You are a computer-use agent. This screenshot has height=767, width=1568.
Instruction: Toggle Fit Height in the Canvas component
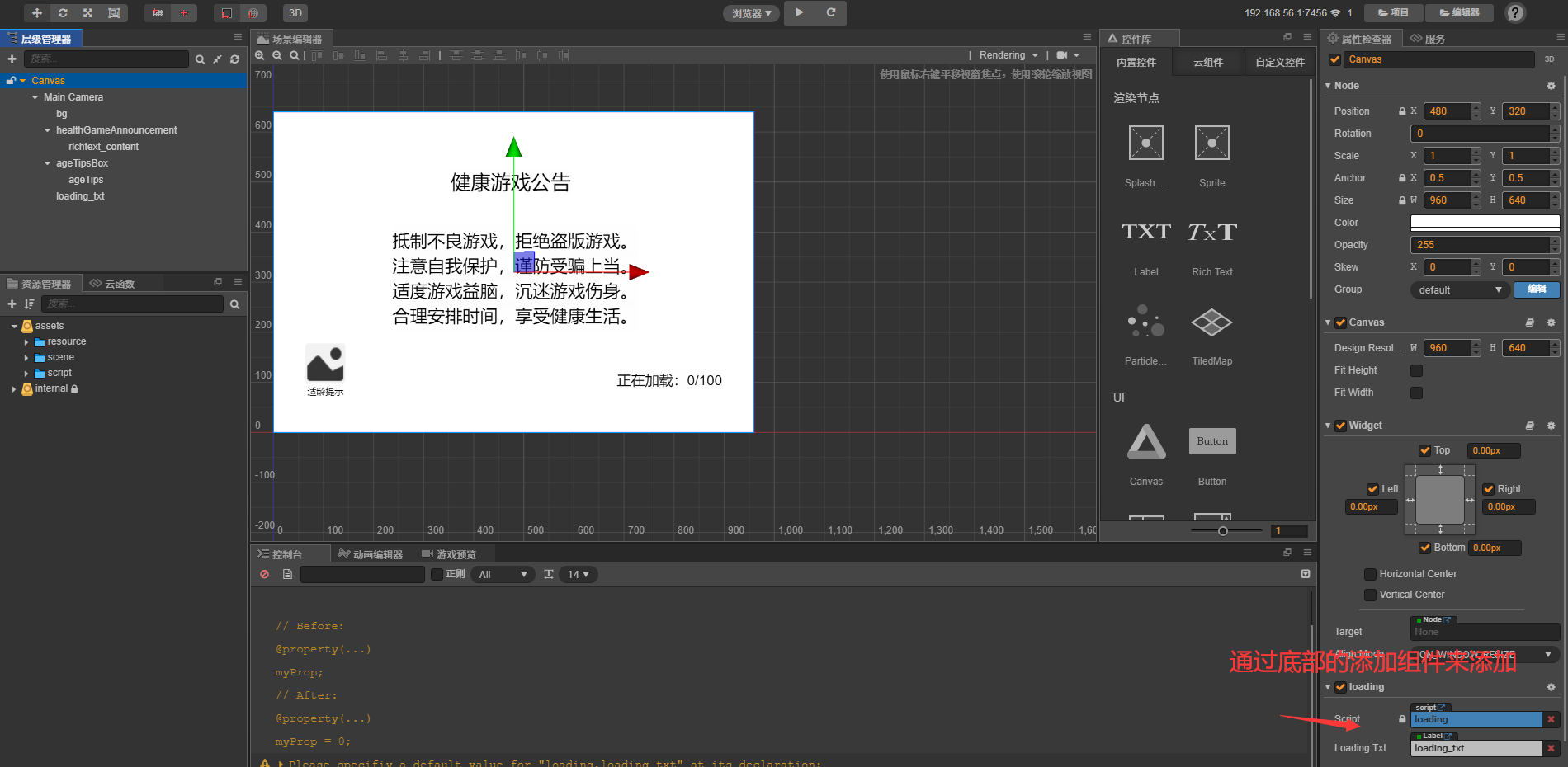point(1416,370)
